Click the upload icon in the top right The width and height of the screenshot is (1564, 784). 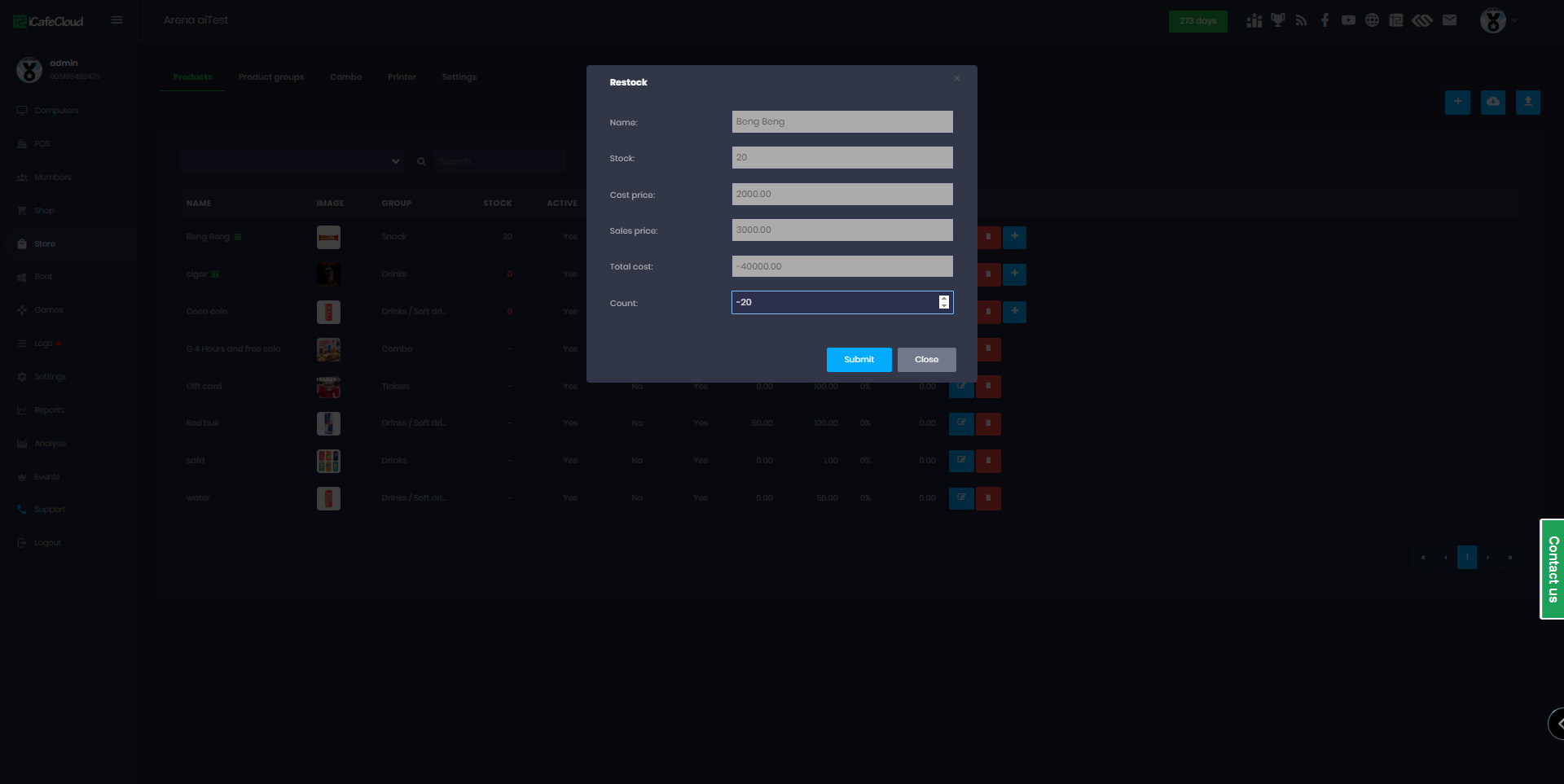pyautogui.click(x=1528, y=103)
